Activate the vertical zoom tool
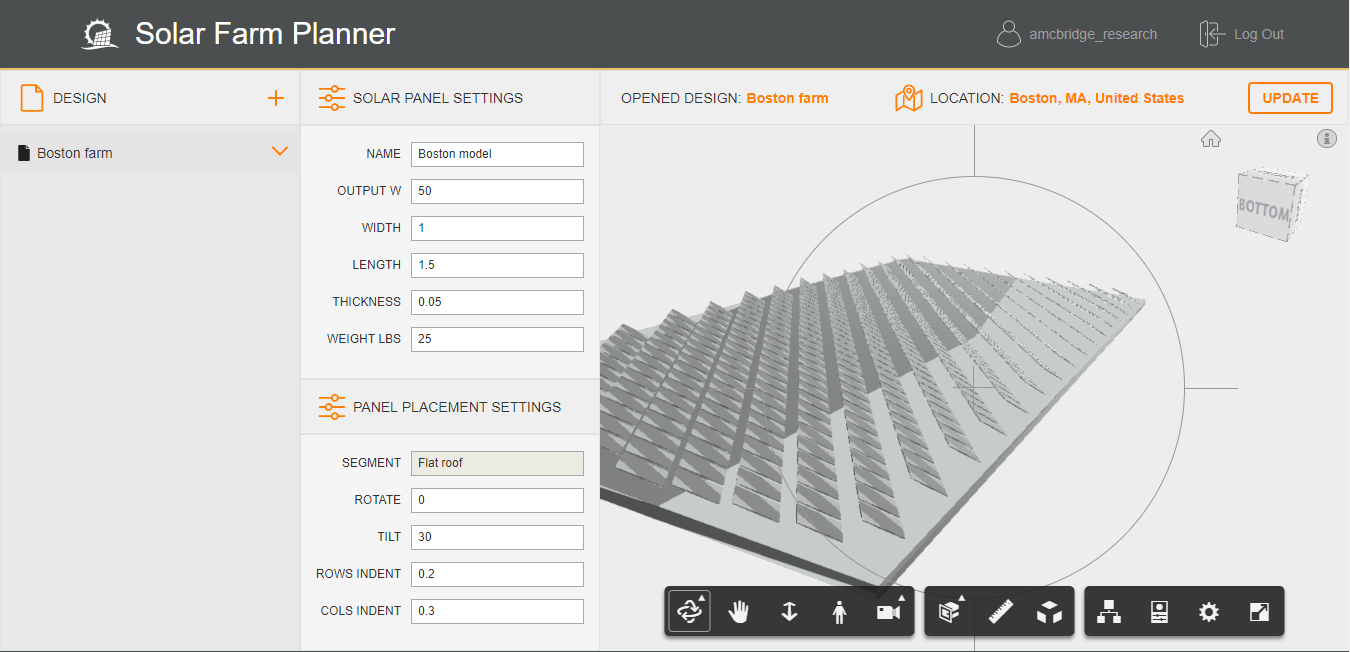 [789, 611]
